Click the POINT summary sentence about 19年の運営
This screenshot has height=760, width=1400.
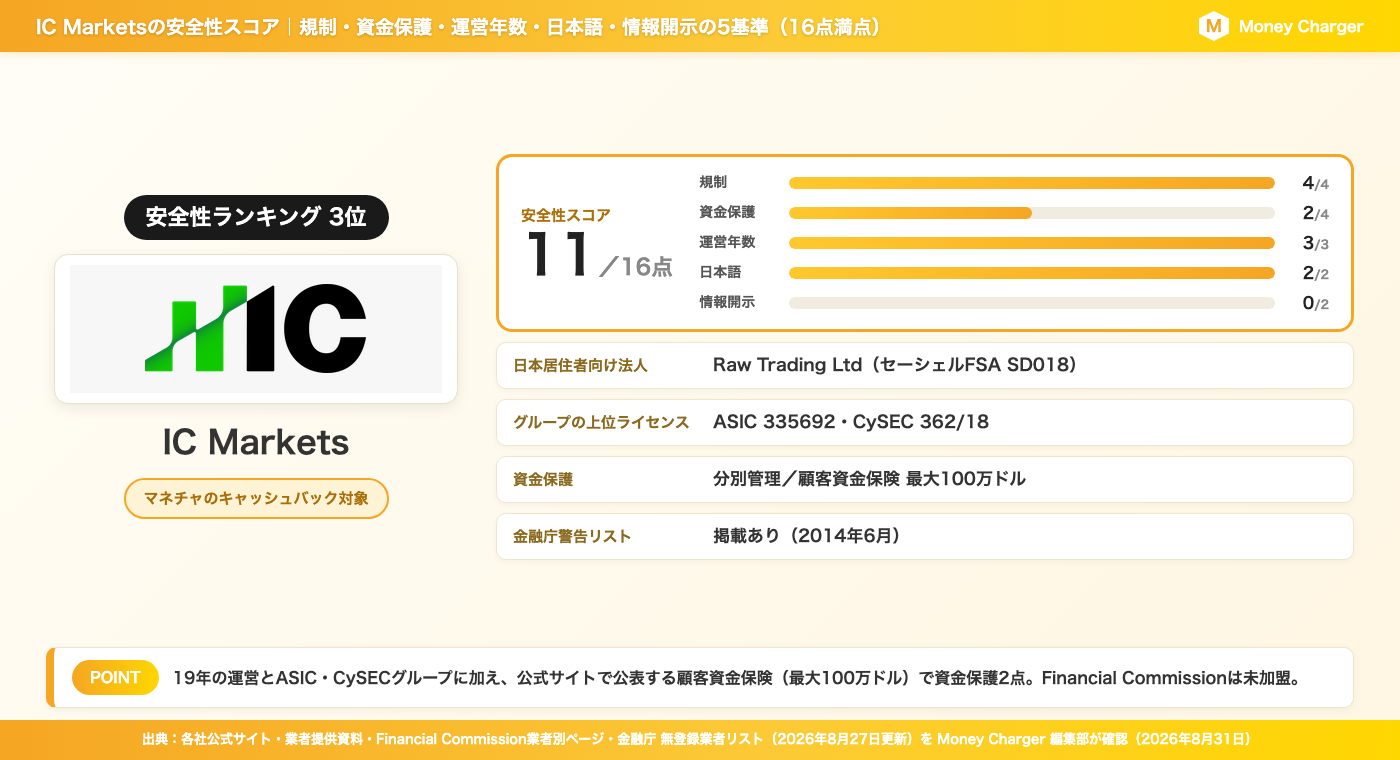[x=737, y=678]
